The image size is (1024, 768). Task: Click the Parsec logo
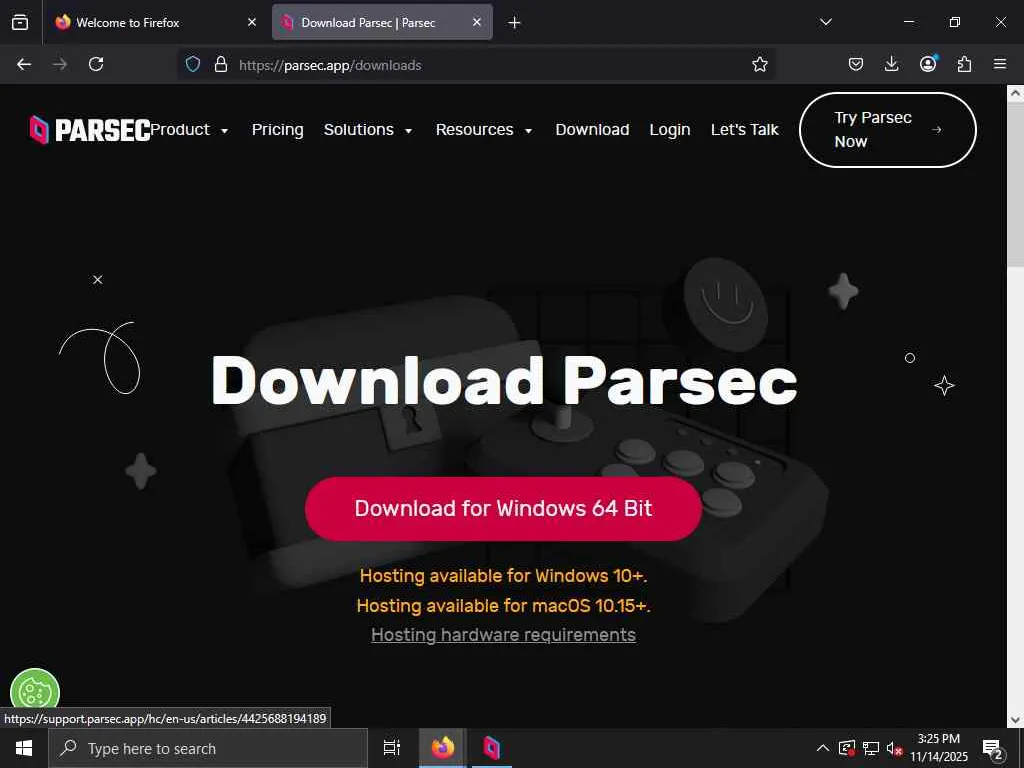click(90, 130)
